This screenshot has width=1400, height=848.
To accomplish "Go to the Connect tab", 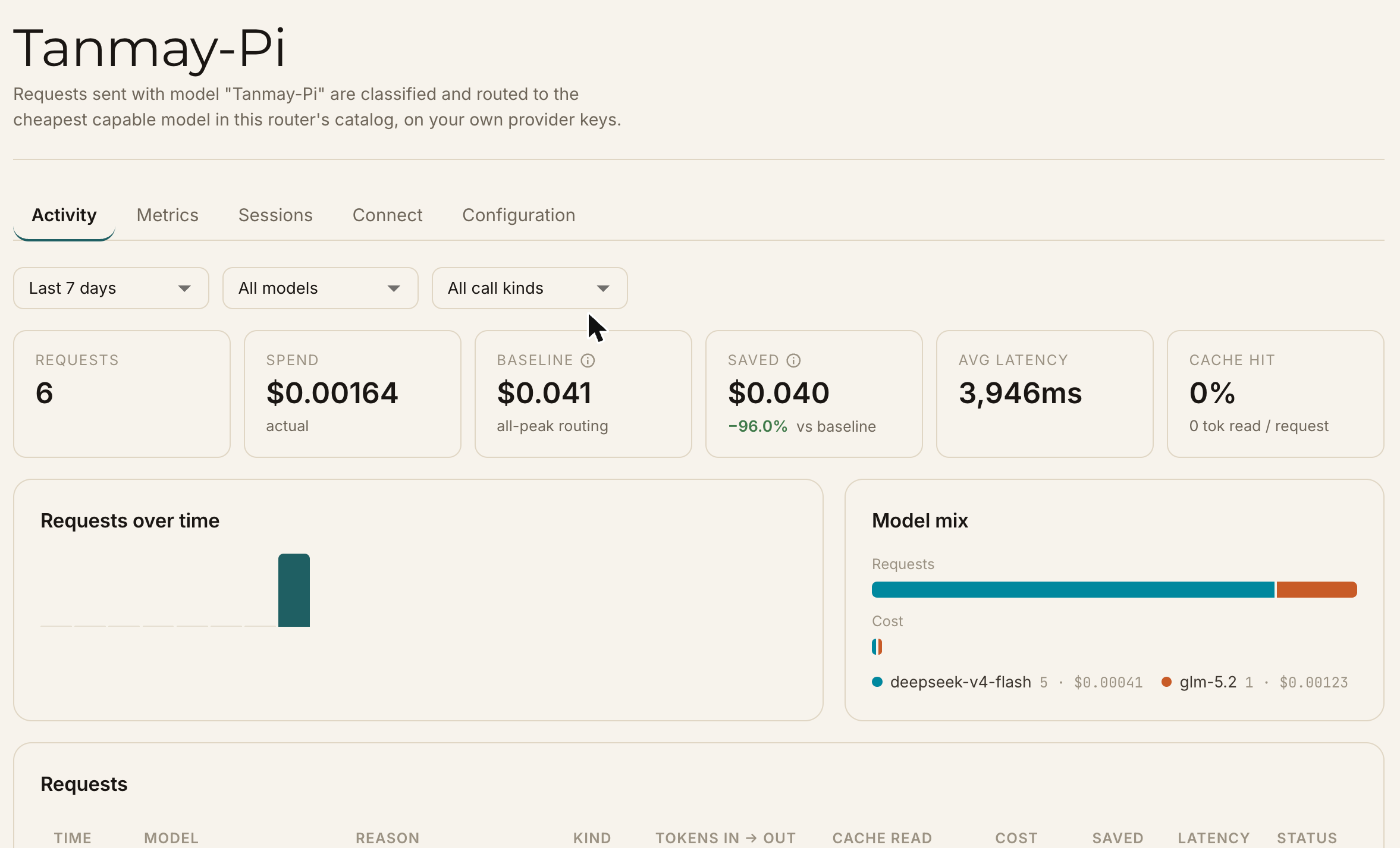I will pos(387,215).
